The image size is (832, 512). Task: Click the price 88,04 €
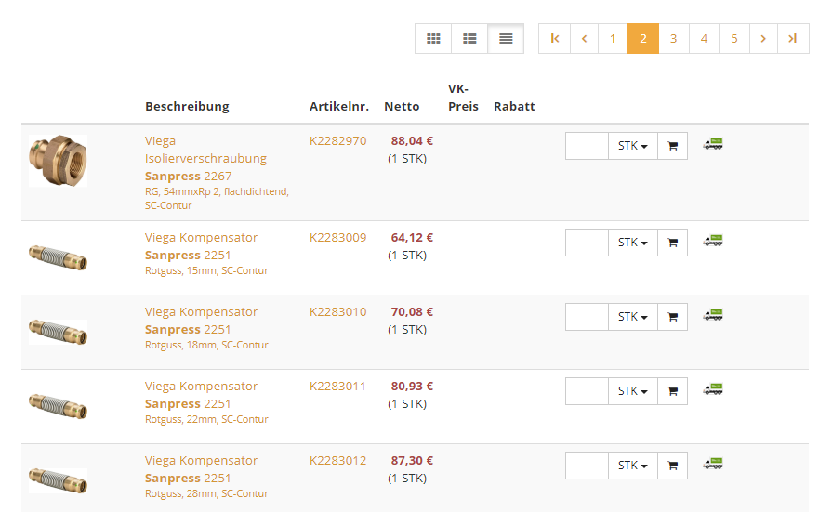click(x=412, y=141)
